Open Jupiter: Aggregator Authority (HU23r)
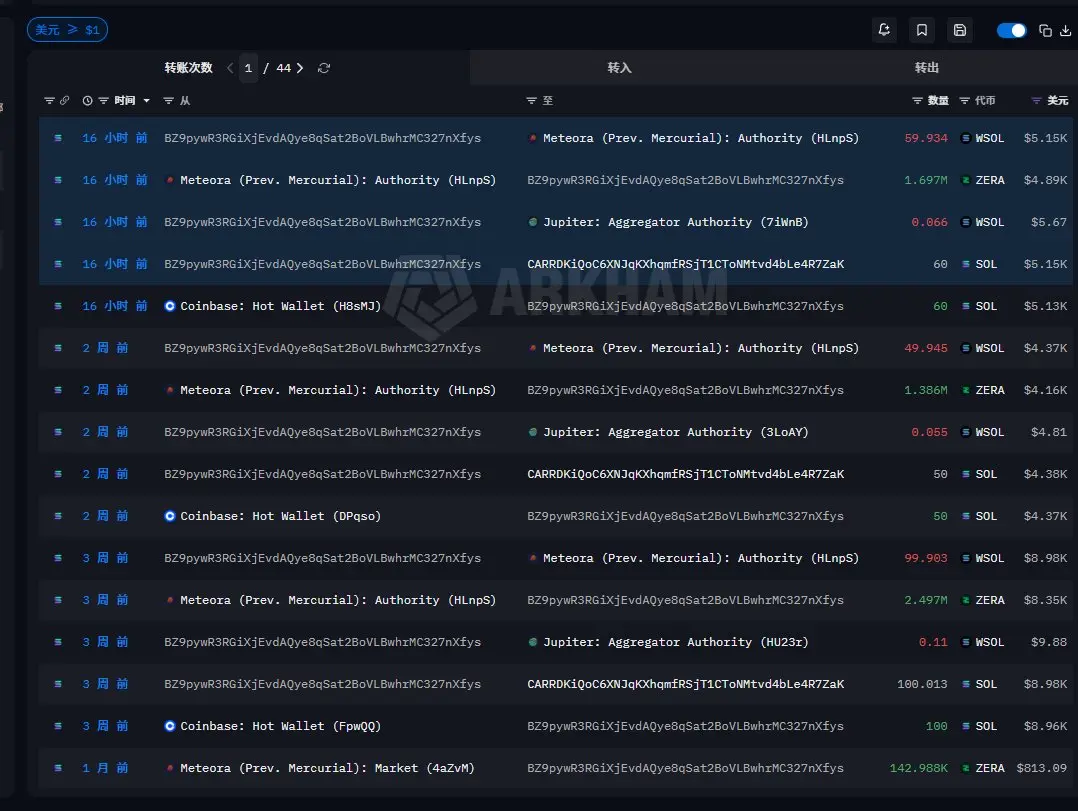The height and width of the screenshot is (811, 1078). coord(675,642)
